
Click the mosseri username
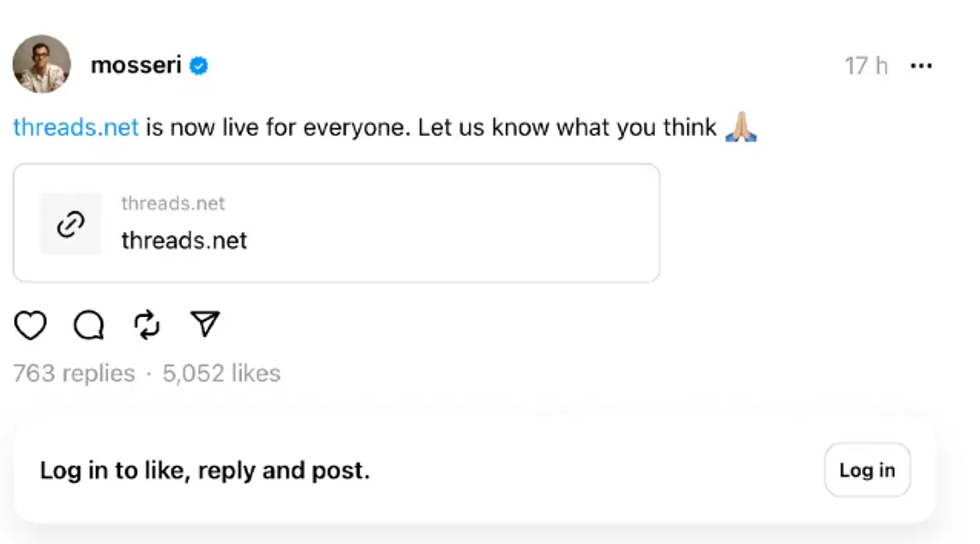pos(136,66)
